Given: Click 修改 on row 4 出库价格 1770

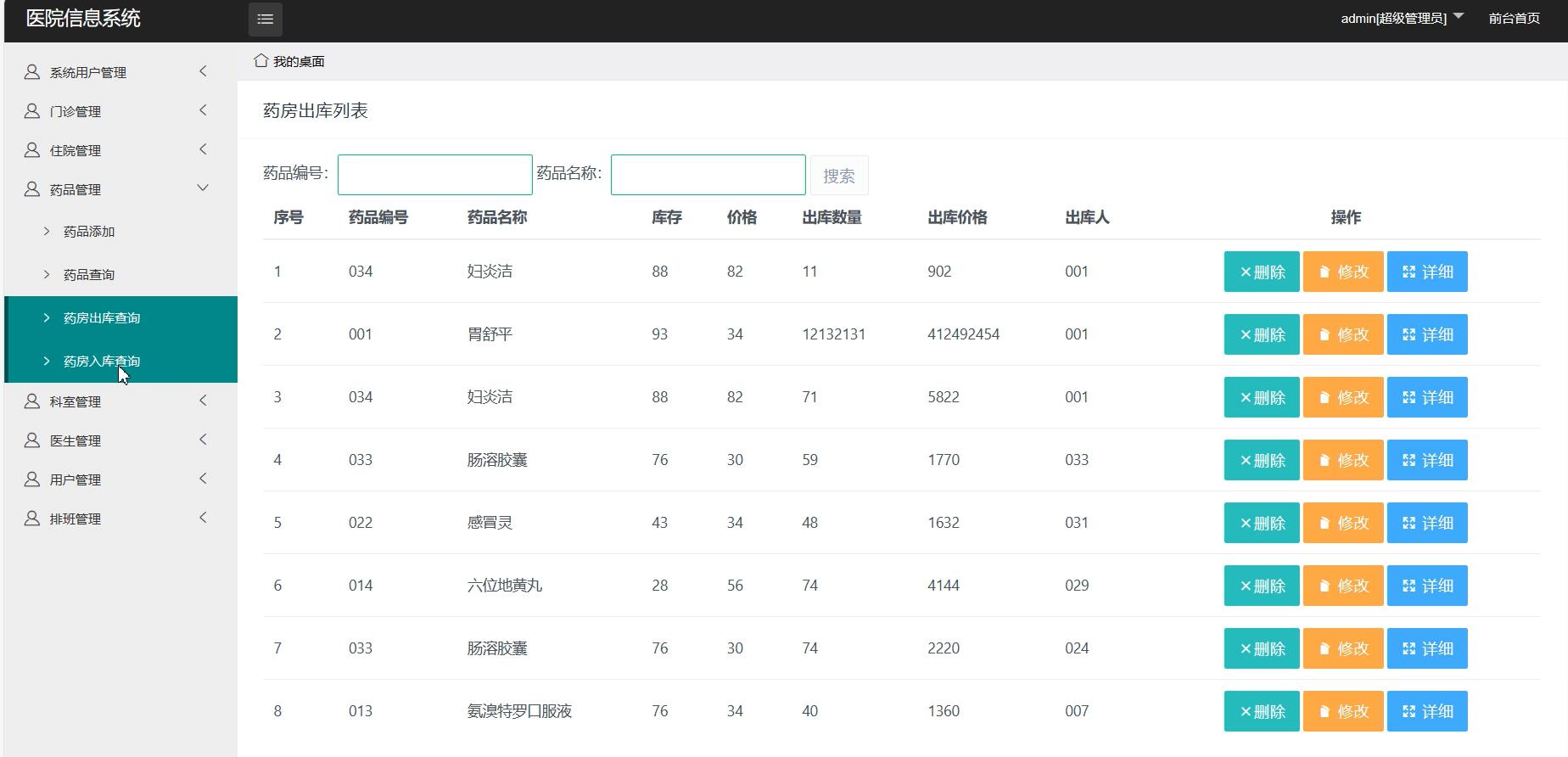Looking at the screenshot, I should [1343, 460].
